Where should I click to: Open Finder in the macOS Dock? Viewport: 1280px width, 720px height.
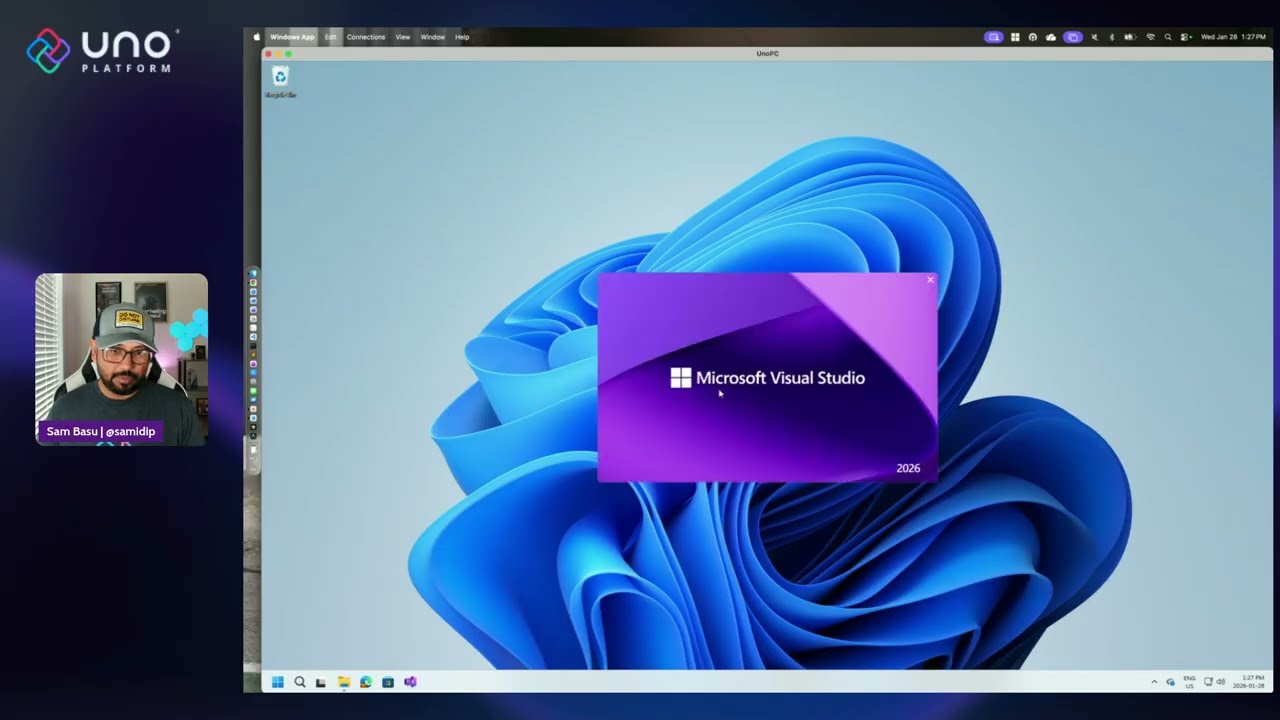click(253, 273)
